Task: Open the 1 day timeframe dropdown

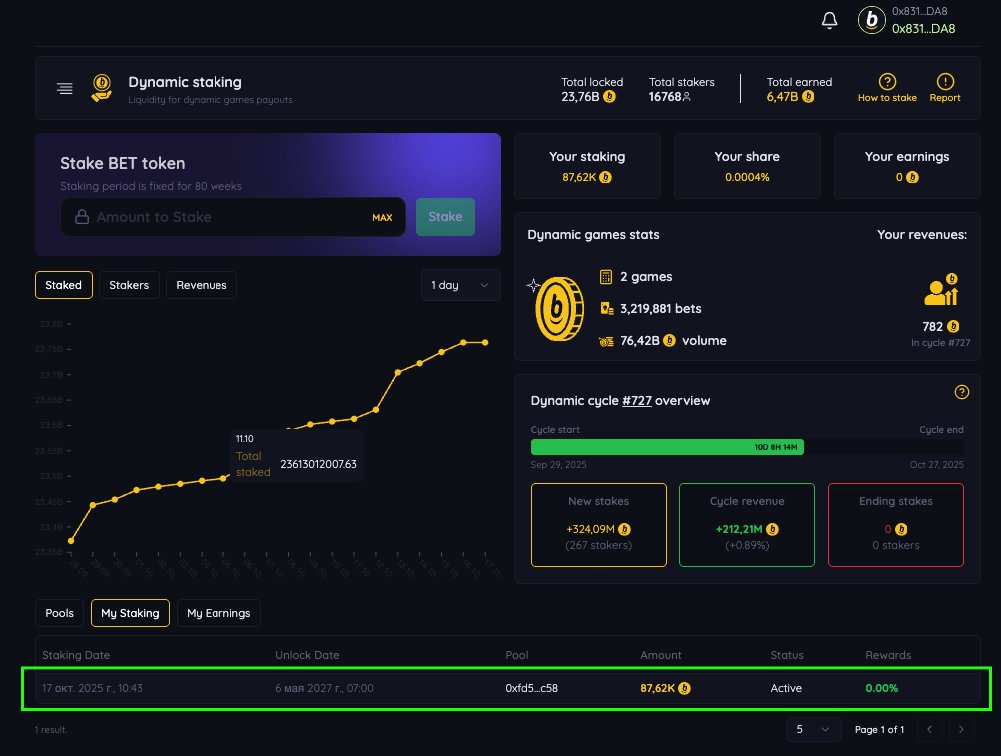Action: point(460,285)
